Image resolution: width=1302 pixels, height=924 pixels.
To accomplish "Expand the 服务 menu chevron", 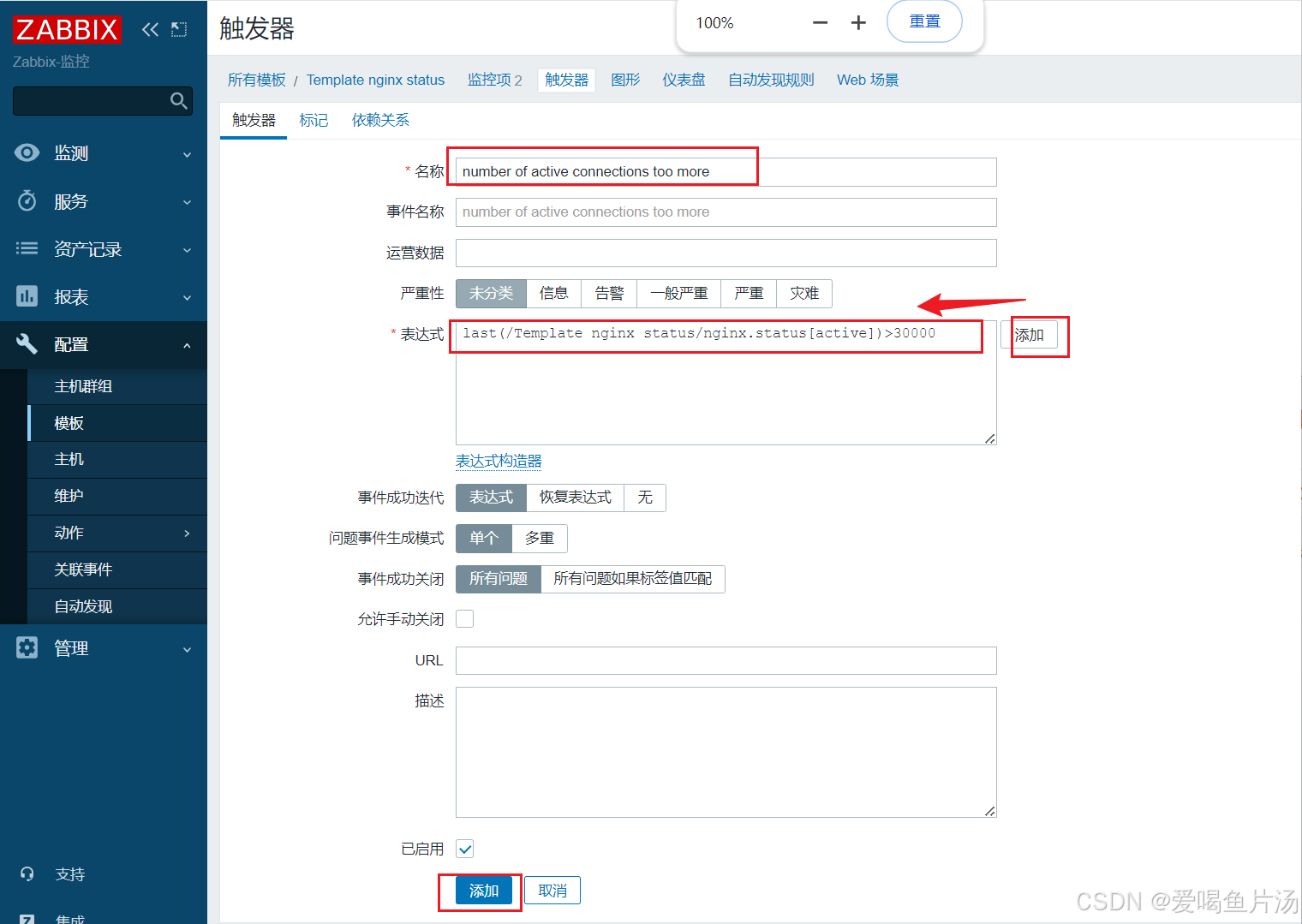I will (x=187, y=202).
